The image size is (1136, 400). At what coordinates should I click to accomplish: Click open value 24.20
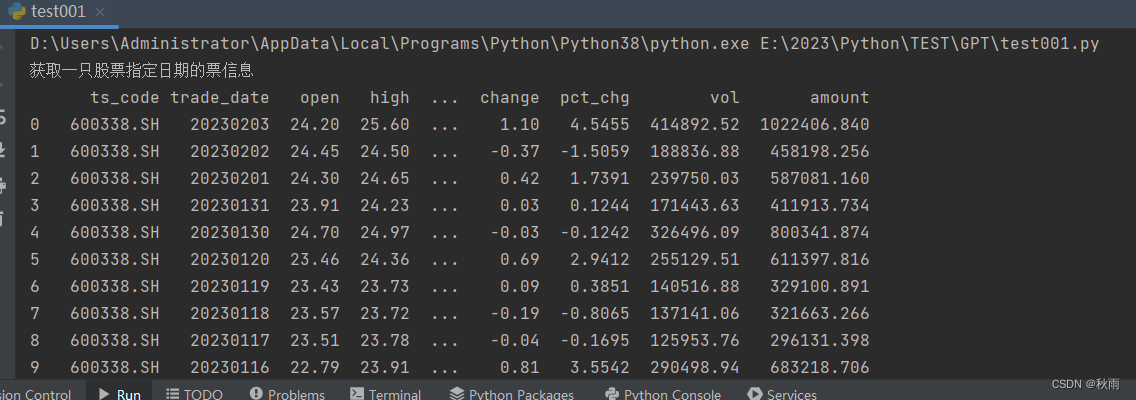[314, 125]
